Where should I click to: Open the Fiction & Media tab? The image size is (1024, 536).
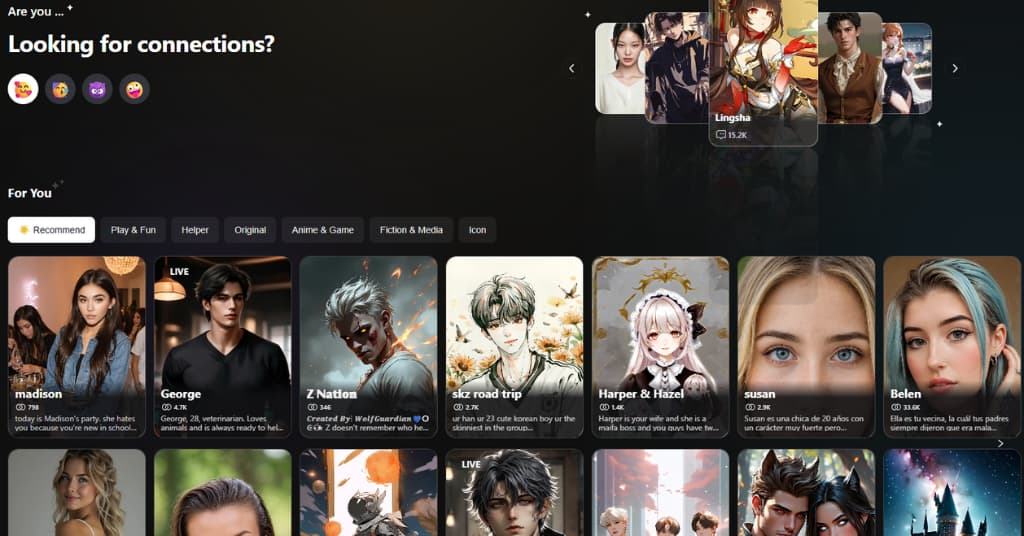[x=411, y=230]
